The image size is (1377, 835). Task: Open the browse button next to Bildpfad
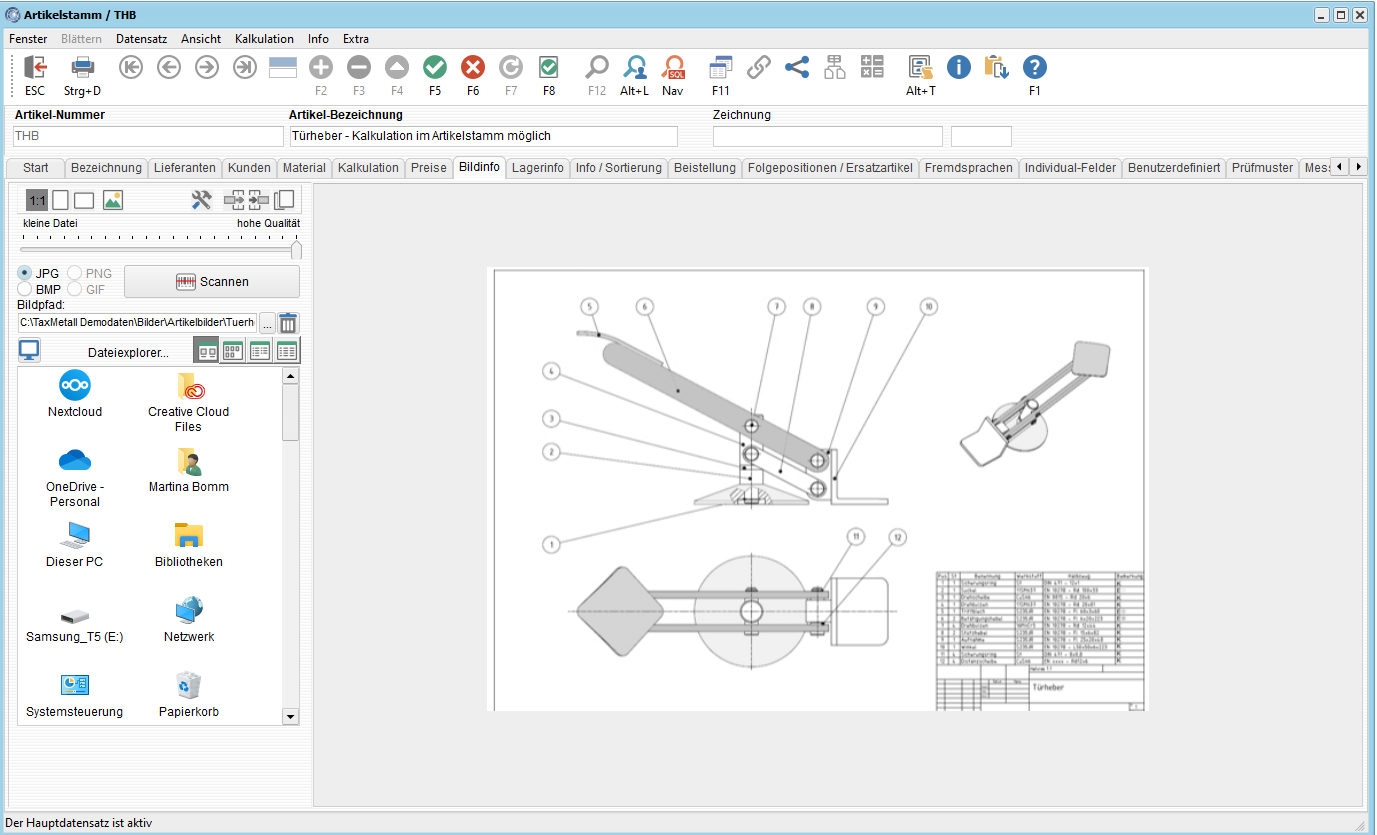[x=267, y=323]
